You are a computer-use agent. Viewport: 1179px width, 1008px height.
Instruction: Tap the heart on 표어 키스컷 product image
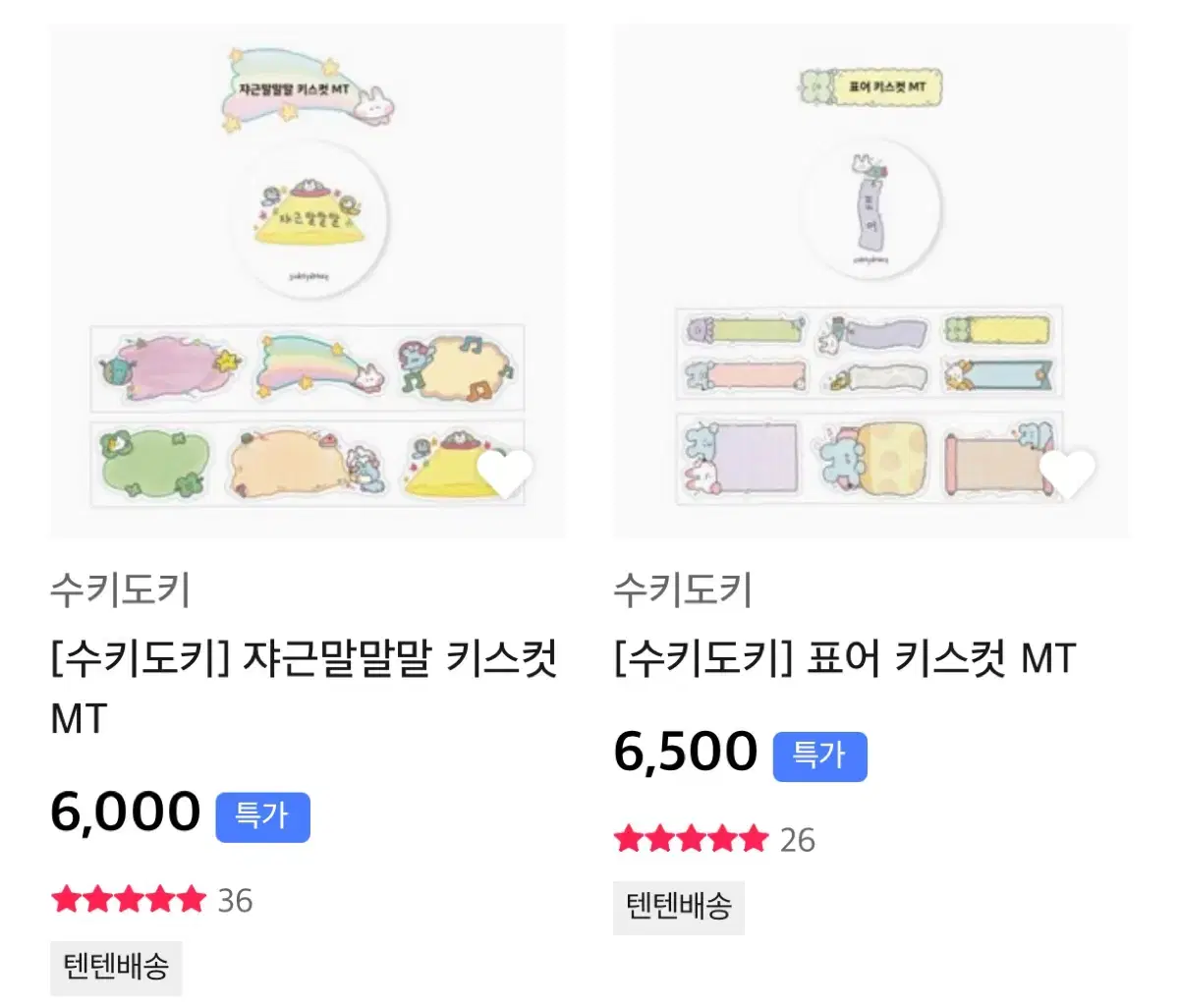[1068, 475]
